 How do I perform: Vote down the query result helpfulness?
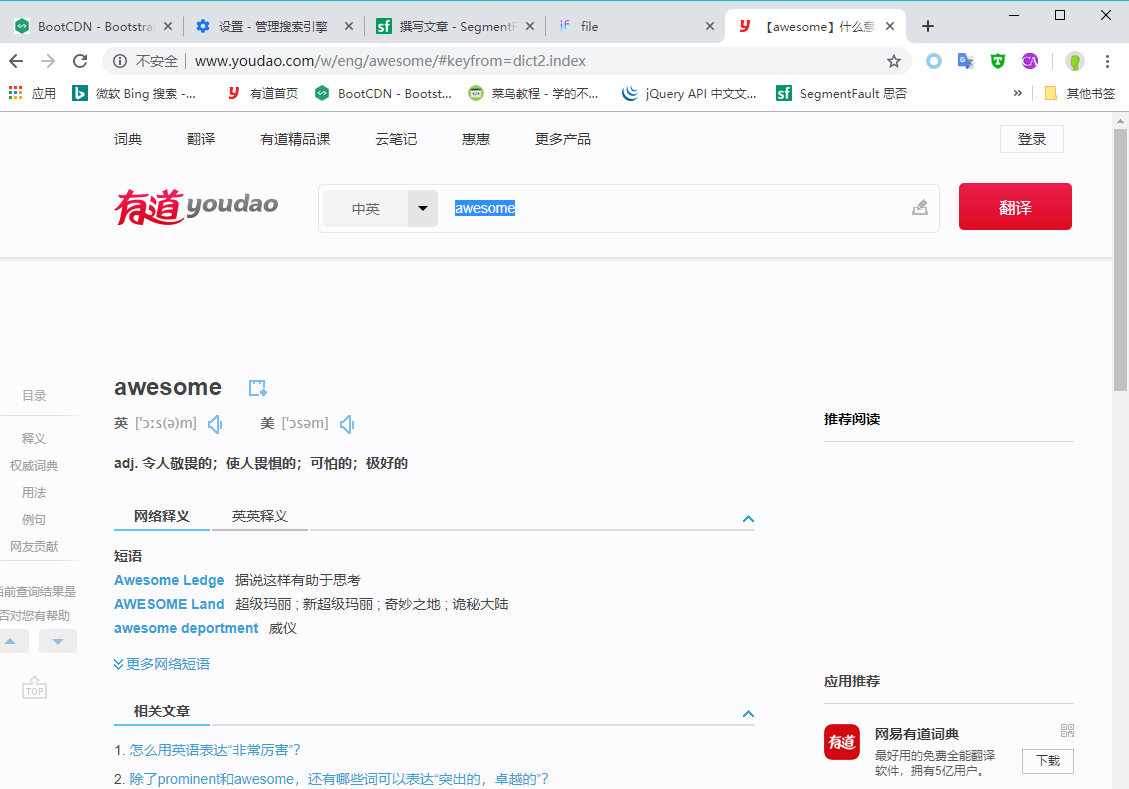[58, 641]
